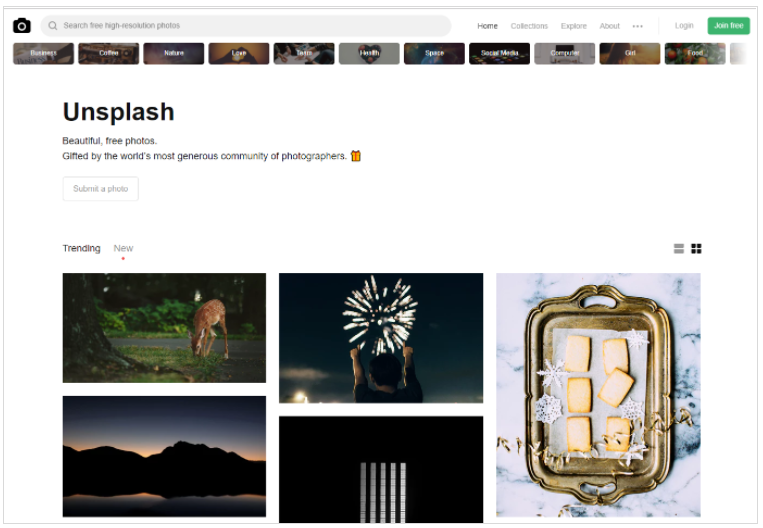
Task: Click the Submit a photo button
Action: tap(101, 188)
